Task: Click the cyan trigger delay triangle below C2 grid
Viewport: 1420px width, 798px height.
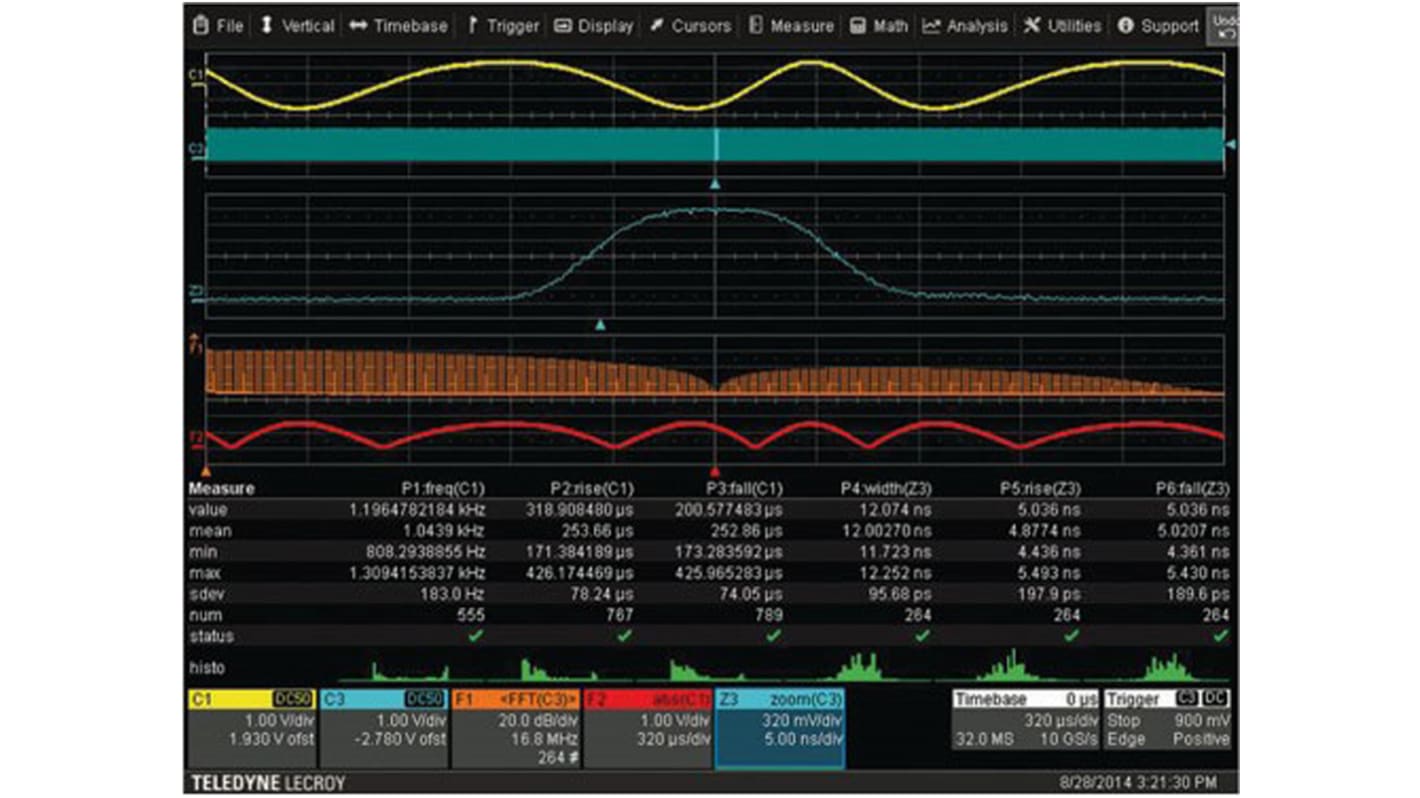Action: [x=714, y=184]
